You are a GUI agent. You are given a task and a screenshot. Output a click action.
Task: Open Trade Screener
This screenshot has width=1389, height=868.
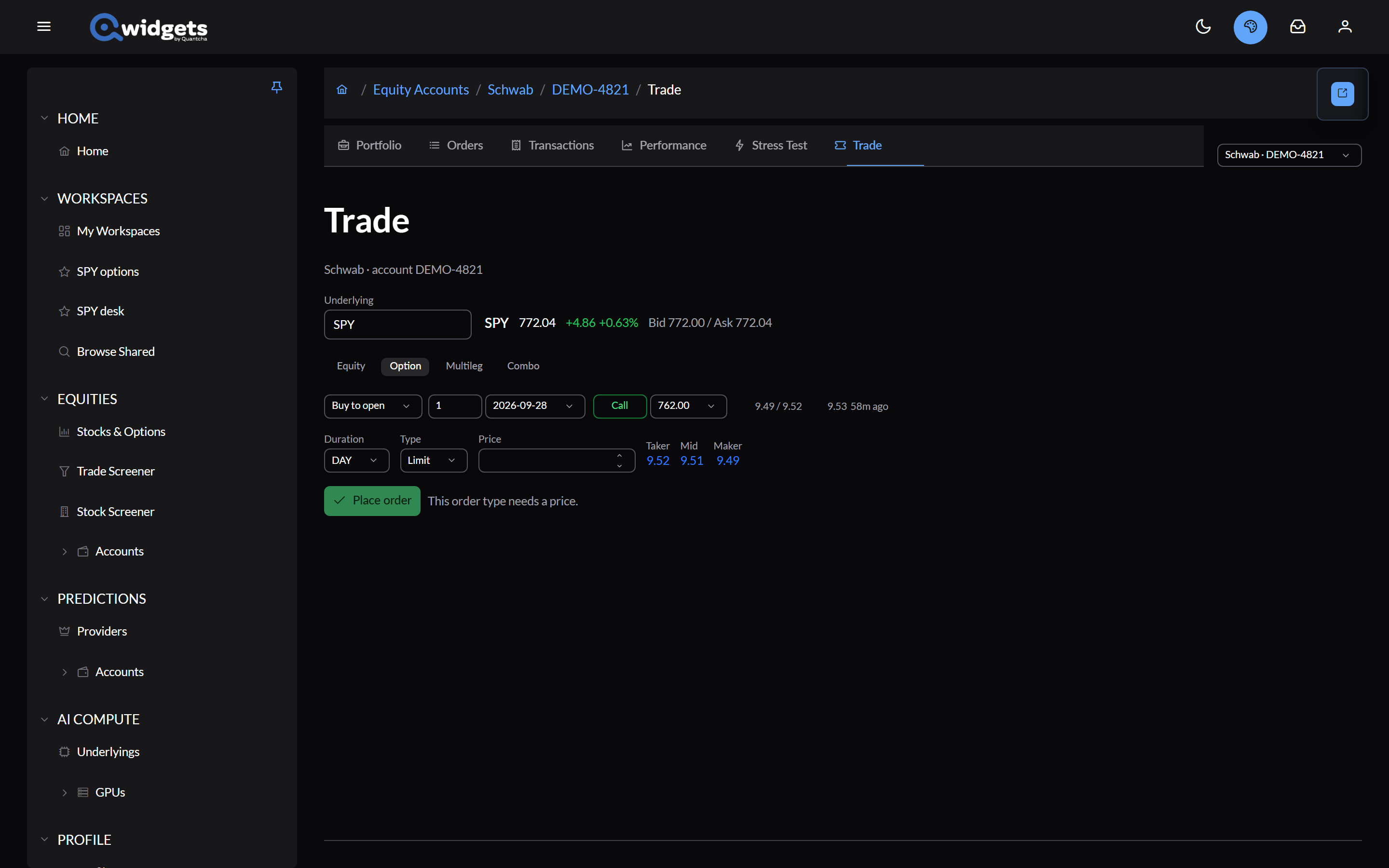point(115,471)
